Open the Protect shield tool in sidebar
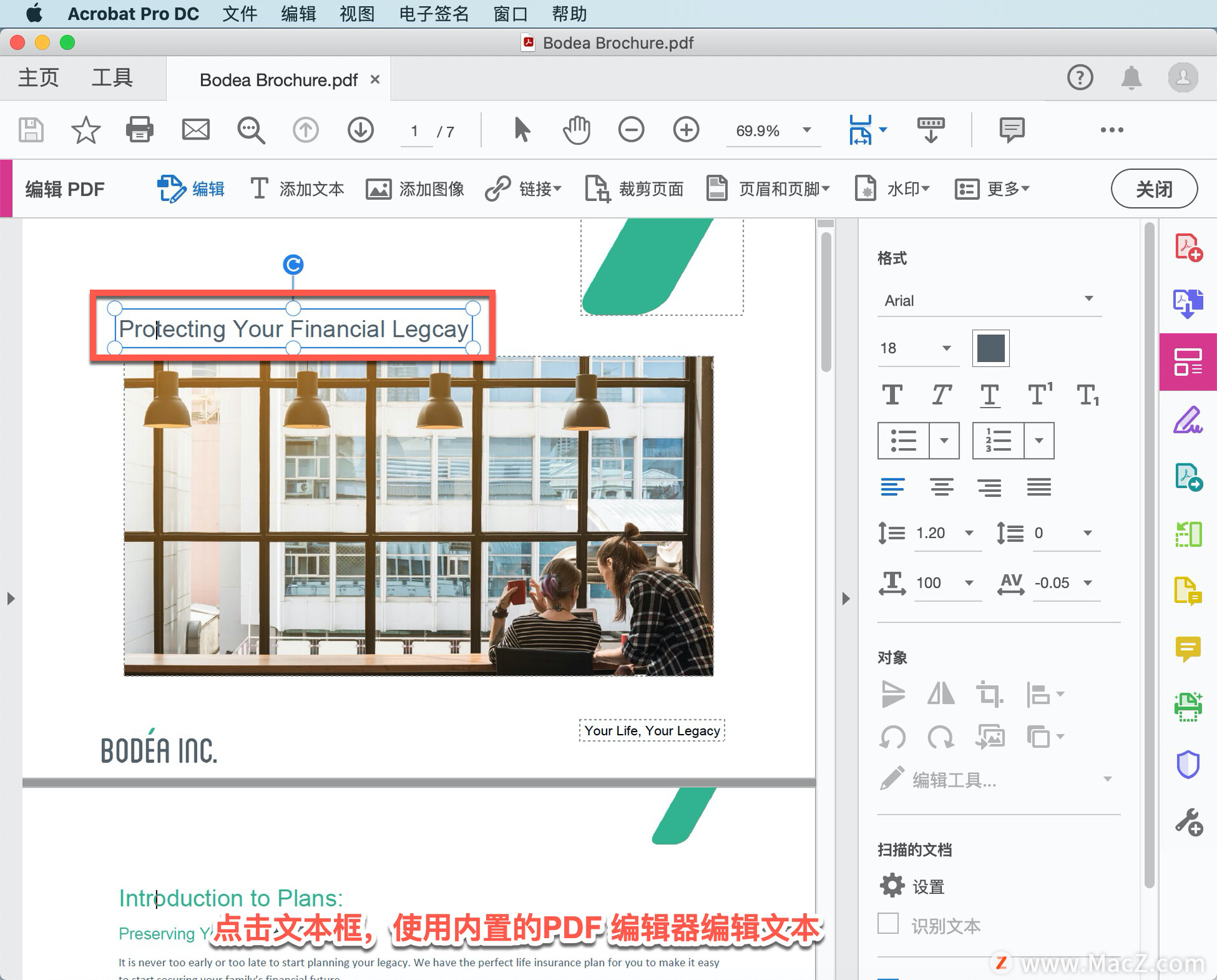This screenshot has width=1217, height=980. (1188, 764)
